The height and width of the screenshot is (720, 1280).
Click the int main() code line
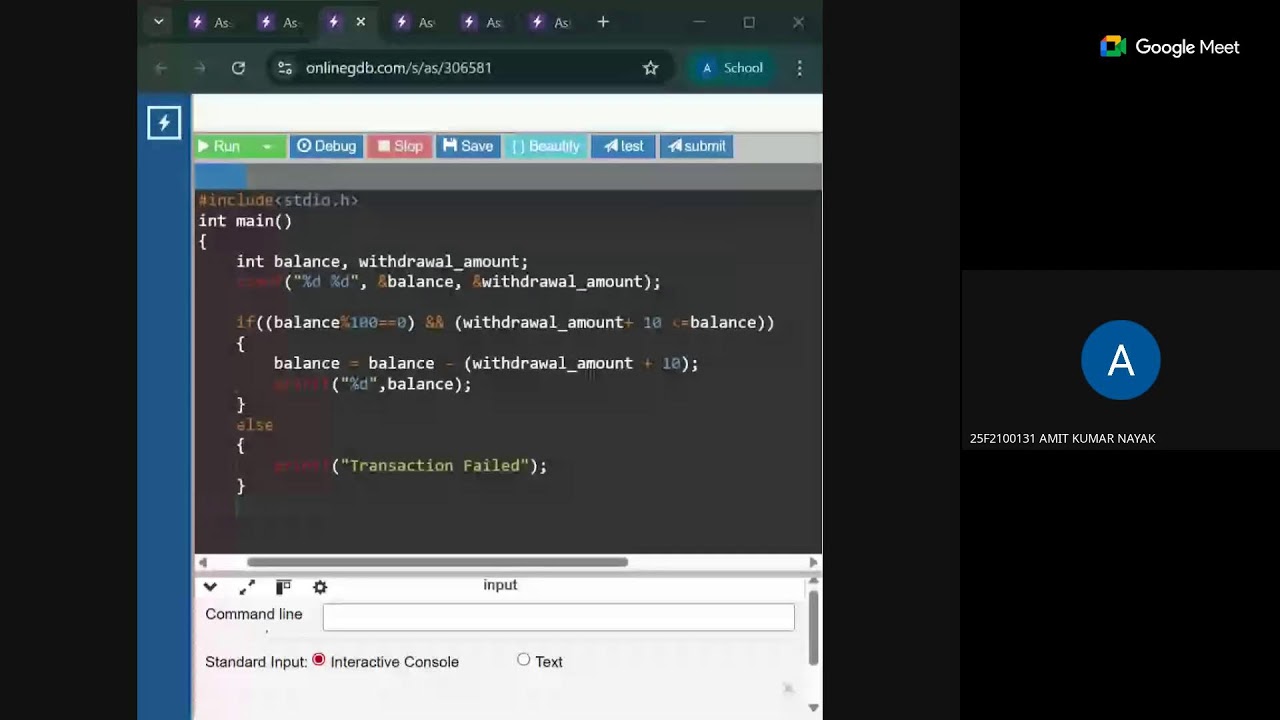click(245, 221)
